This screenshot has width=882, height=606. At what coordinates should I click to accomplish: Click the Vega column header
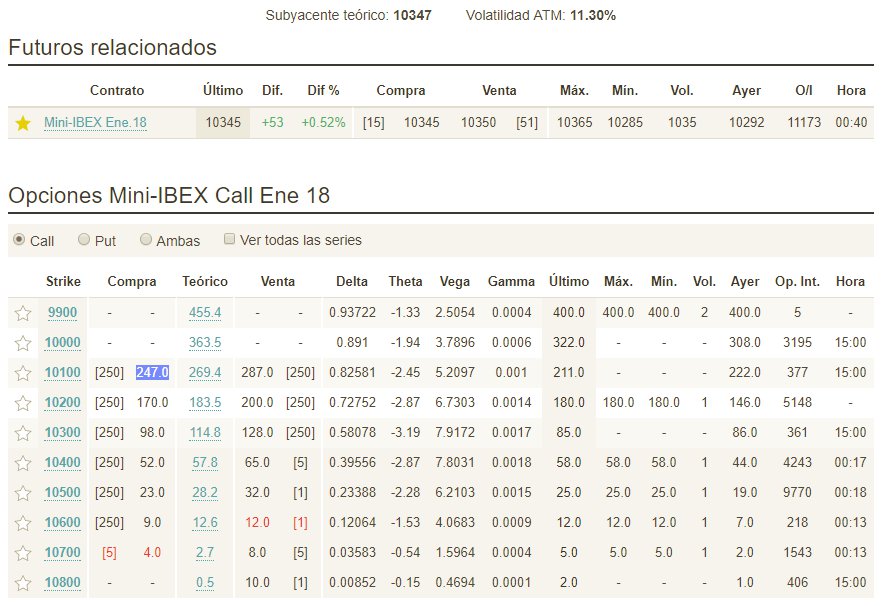454,281
